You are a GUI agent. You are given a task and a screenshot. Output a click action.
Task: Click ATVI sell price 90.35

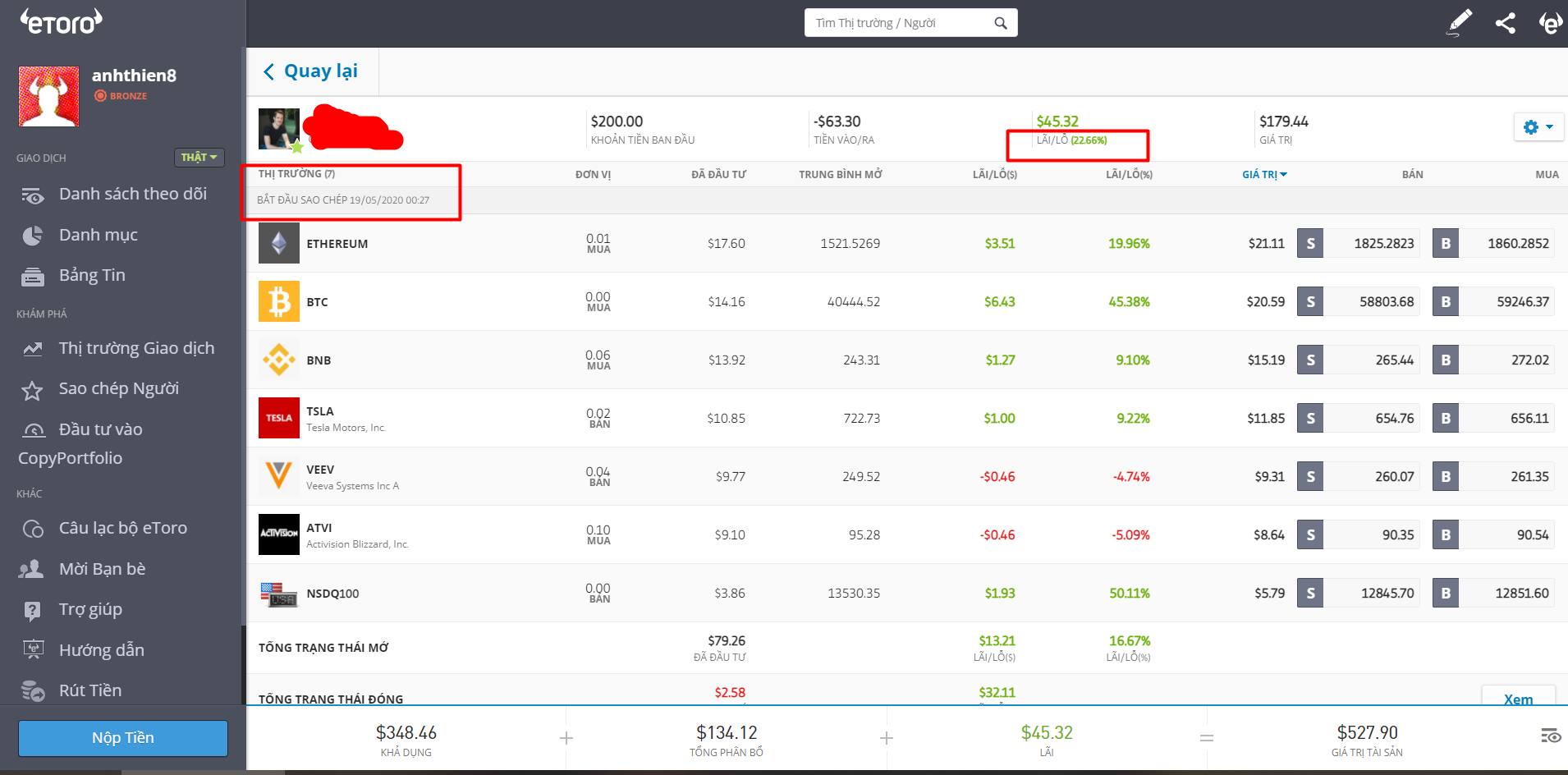tap(1371, 534)
